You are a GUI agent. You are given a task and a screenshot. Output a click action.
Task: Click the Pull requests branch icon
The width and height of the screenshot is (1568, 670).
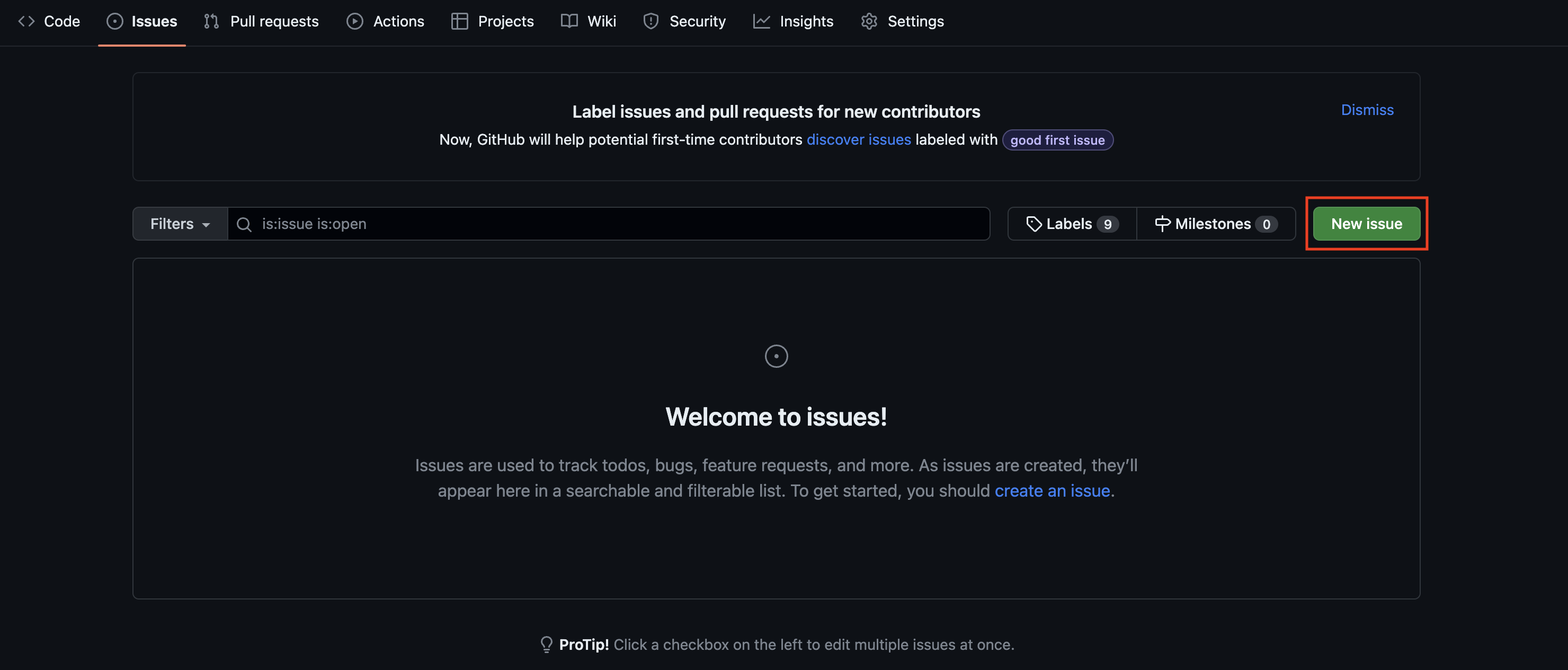pos(211,21)
